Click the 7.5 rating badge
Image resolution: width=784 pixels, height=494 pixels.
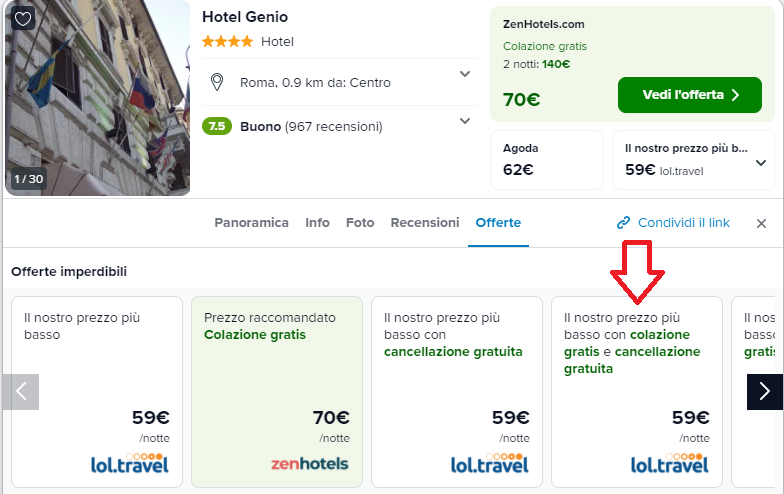pyautogui.click(x=217, y=127)
